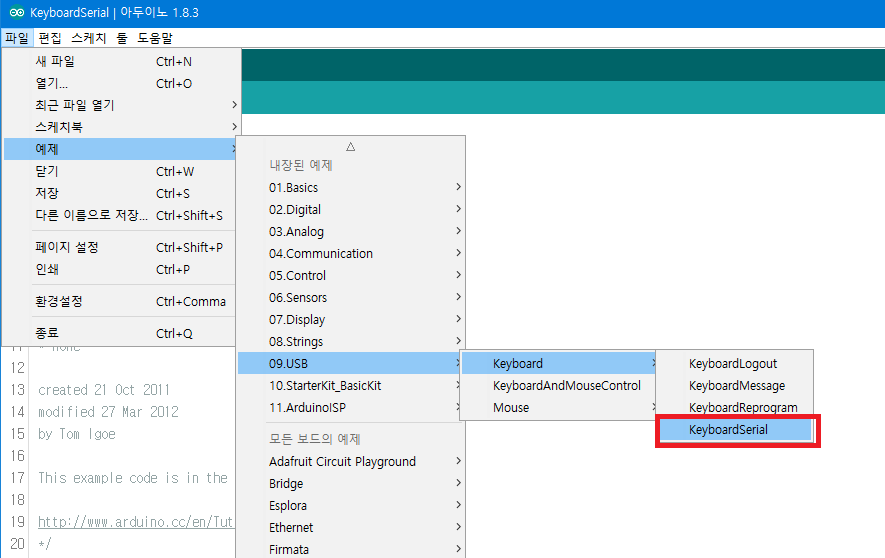This screenshot has height=558, width=885.
Task: Click 'created 21 Oct 2011' code line
Action: click(104, 390)
